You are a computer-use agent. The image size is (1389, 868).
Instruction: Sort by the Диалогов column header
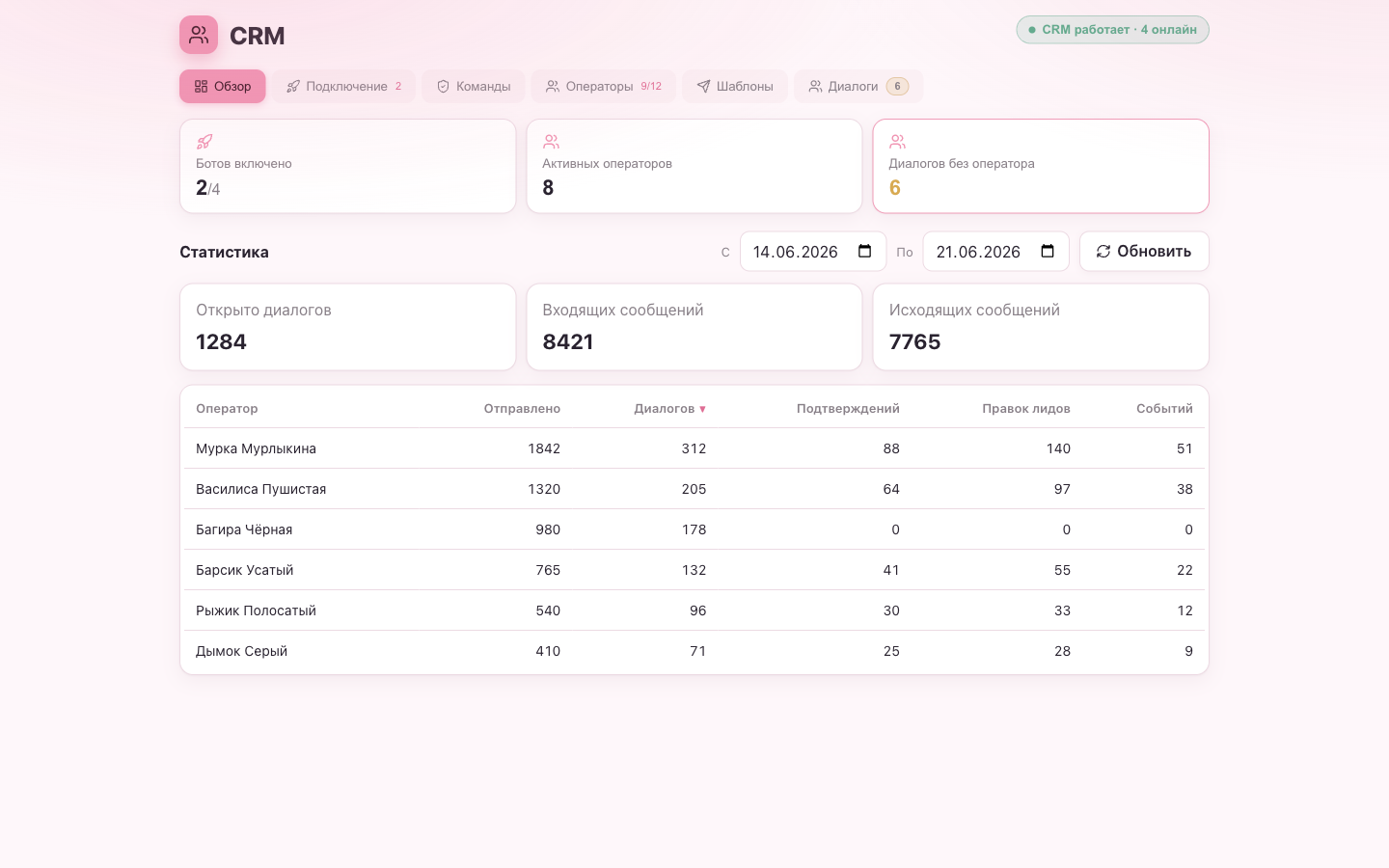[x=669, y=409]
